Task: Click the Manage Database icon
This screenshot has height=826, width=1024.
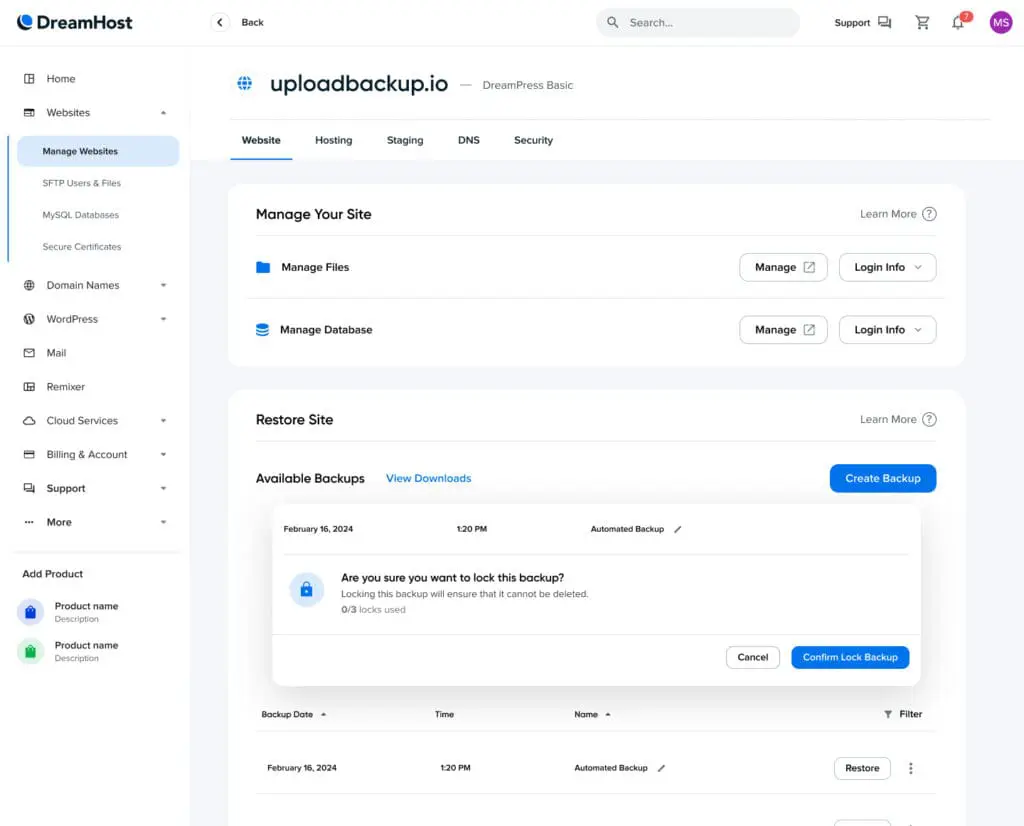Action: pyautogui.click(x=263, y=330)
